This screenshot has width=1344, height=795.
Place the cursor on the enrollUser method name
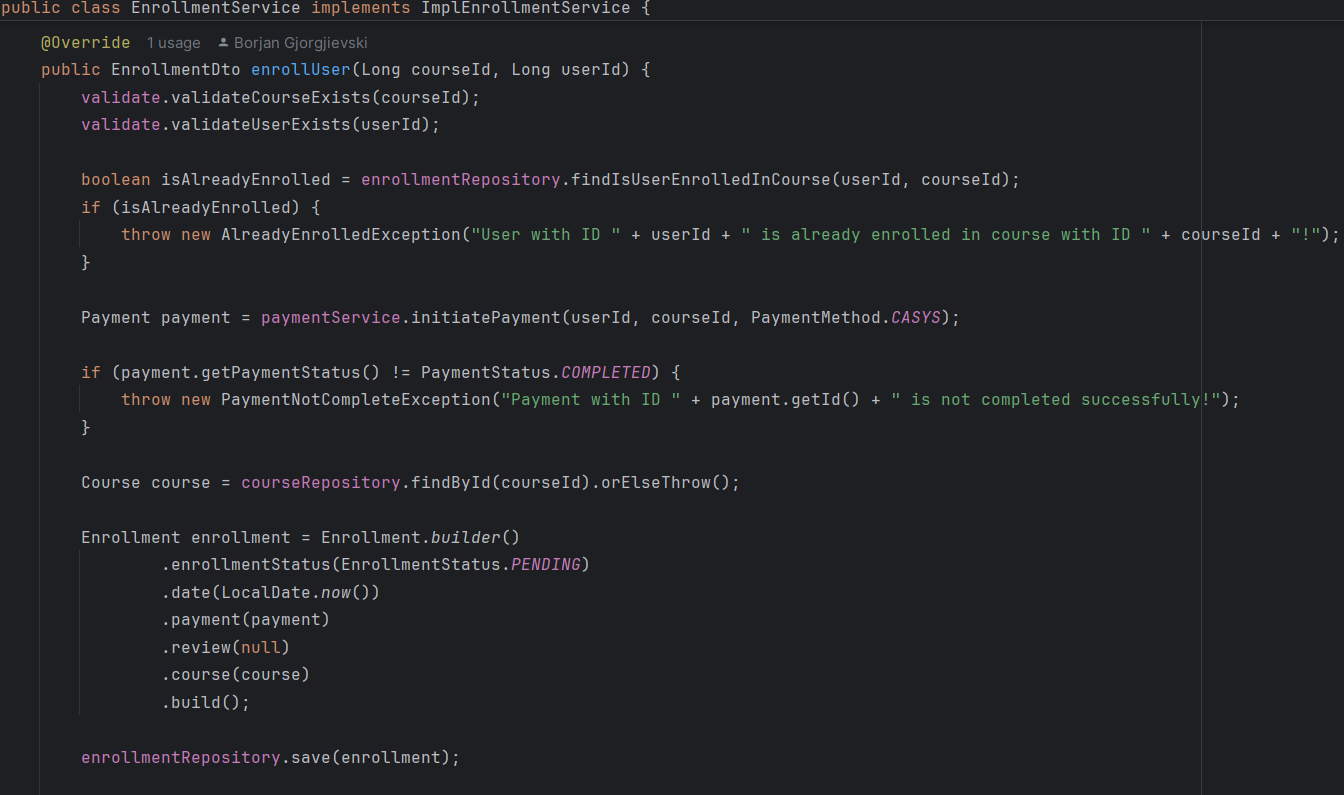300,70
